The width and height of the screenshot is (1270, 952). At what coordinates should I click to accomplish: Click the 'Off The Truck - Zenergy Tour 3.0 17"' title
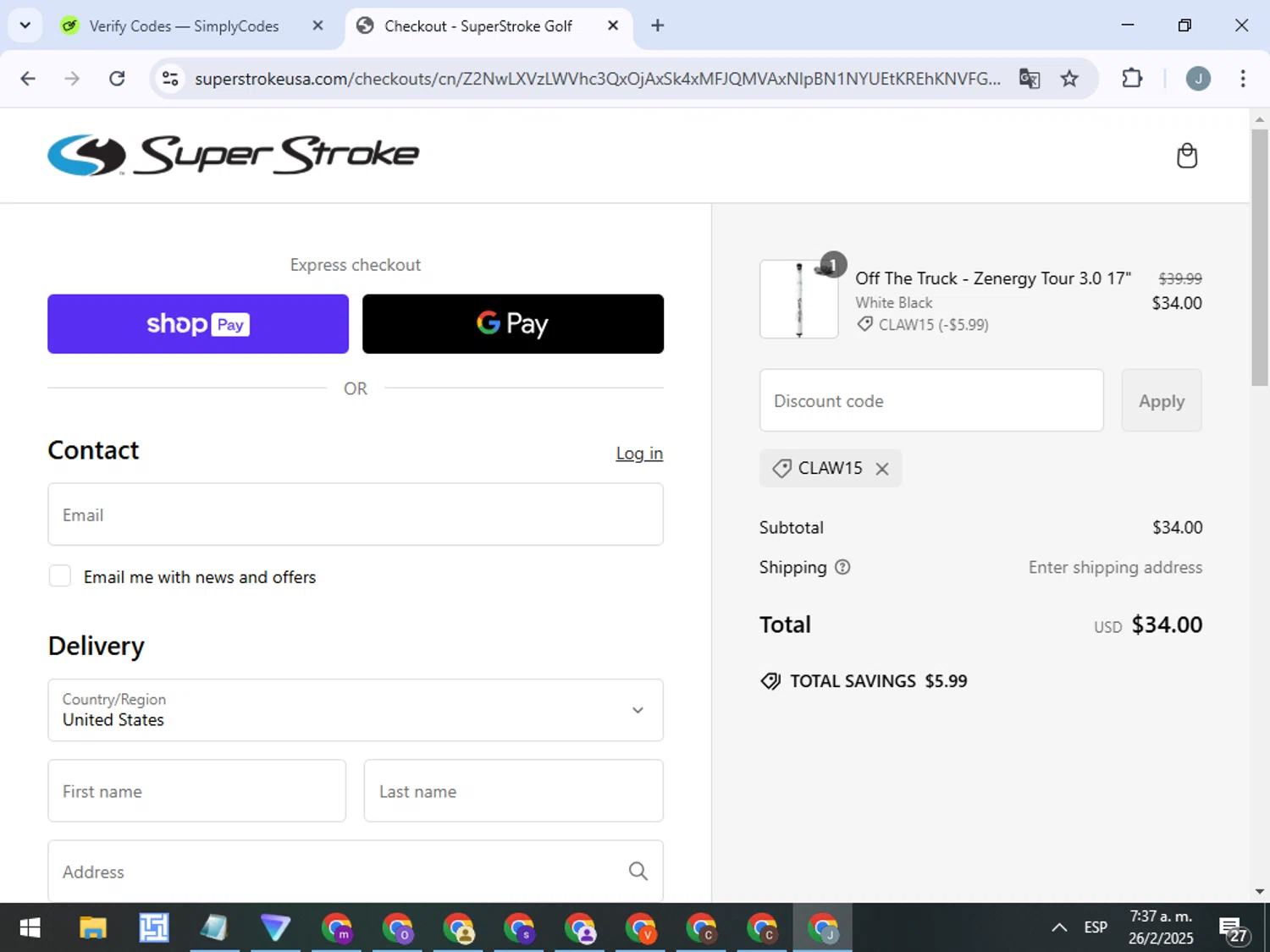pos(993,278)
